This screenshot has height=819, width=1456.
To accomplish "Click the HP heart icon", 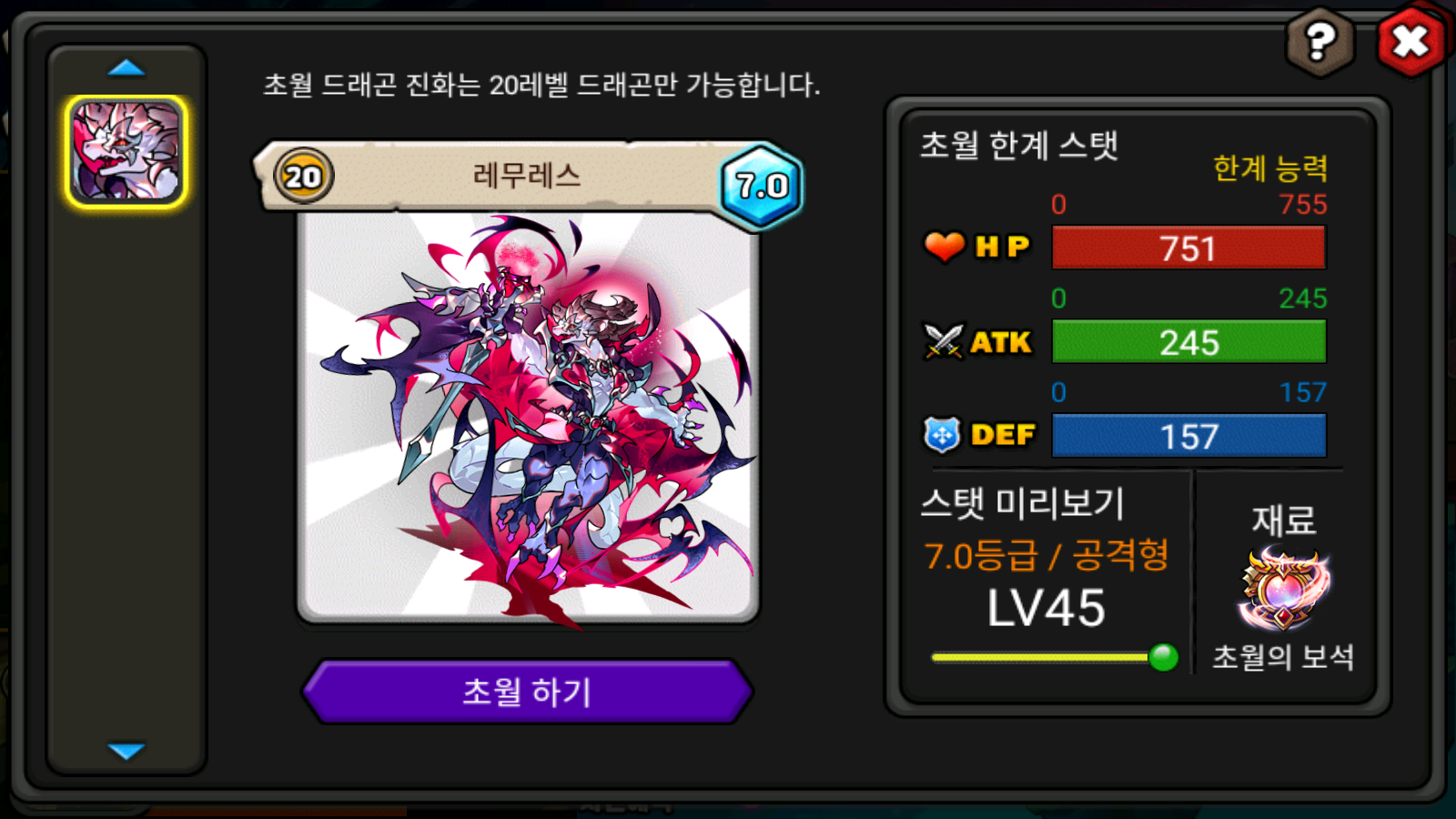I will [x=944, y=246].
